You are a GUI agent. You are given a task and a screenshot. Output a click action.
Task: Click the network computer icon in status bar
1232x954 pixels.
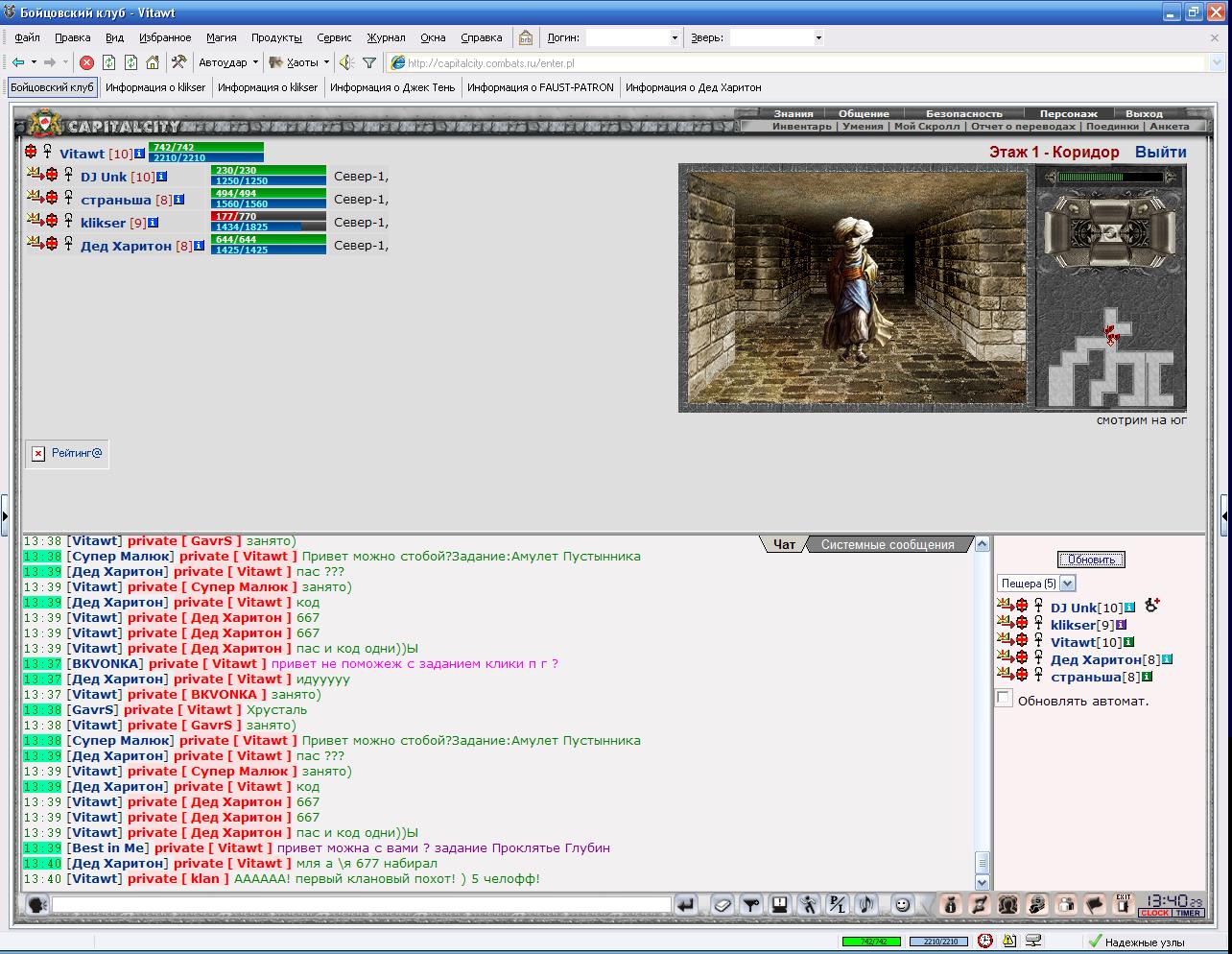click(1034, 942)
